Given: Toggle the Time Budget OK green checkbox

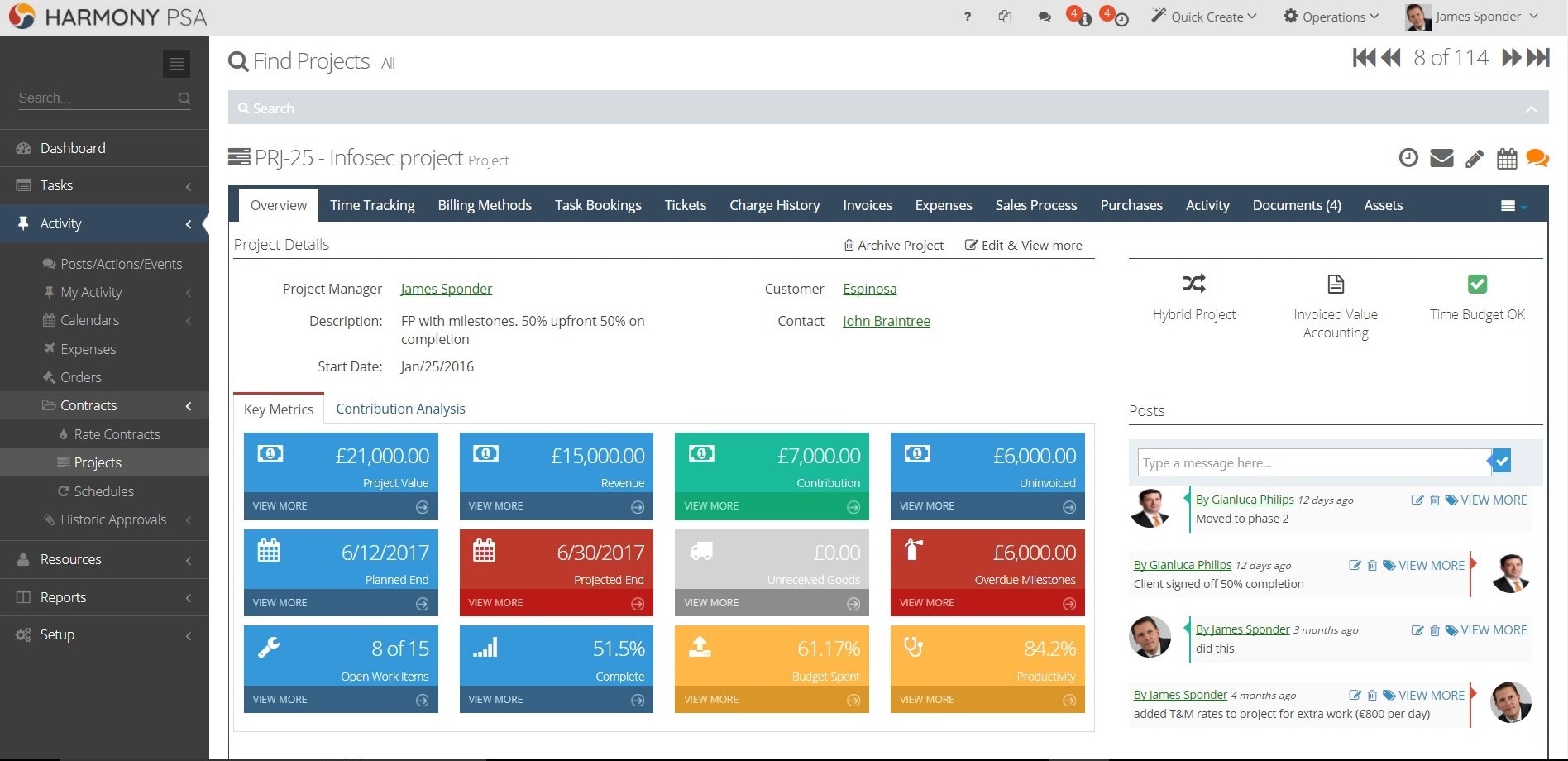Looking at the screenshot, I should point(1477,285).
